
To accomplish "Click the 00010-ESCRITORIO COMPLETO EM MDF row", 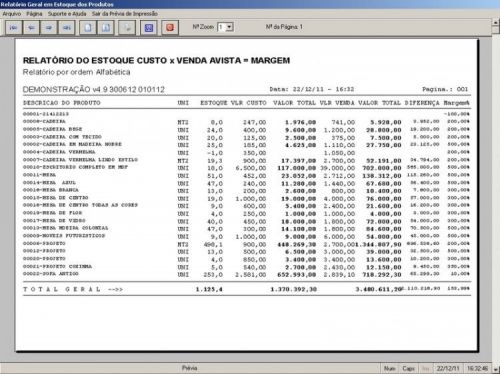I will coord(246,167).
